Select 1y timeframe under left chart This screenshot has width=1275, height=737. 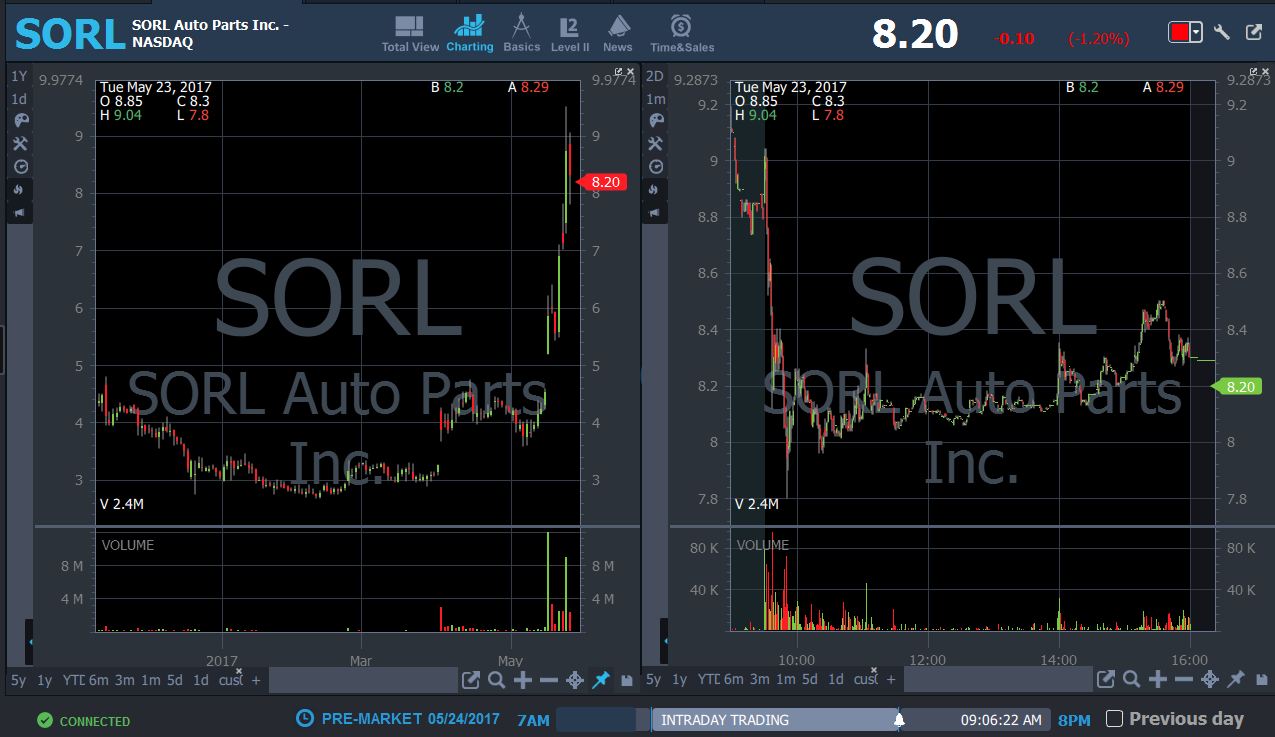pyautogui.click(x=44, y=680)
